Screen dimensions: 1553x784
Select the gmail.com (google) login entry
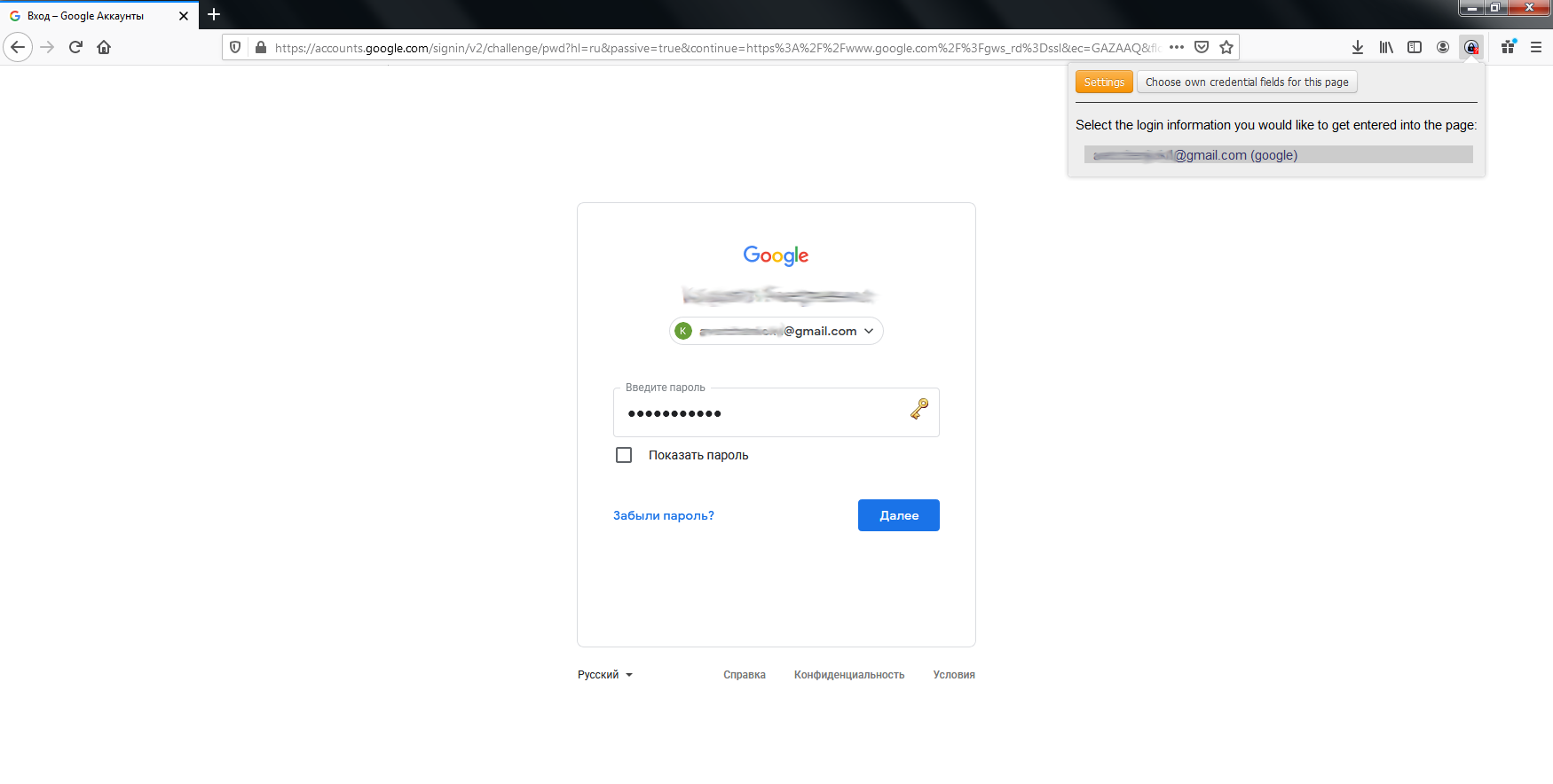[1279, 155]
